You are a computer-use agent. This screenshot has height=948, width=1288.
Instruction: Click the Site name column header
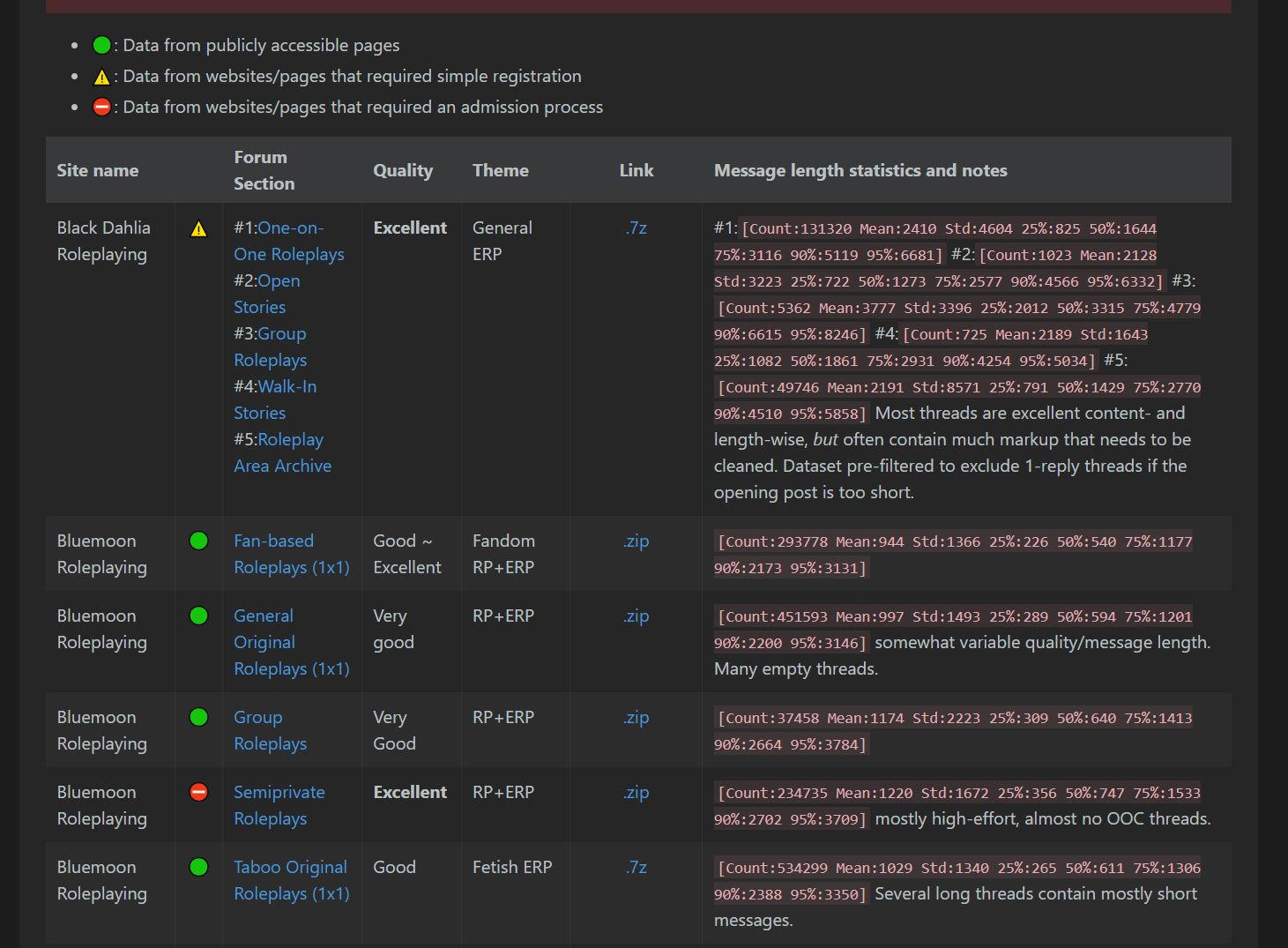click(98, 170)
